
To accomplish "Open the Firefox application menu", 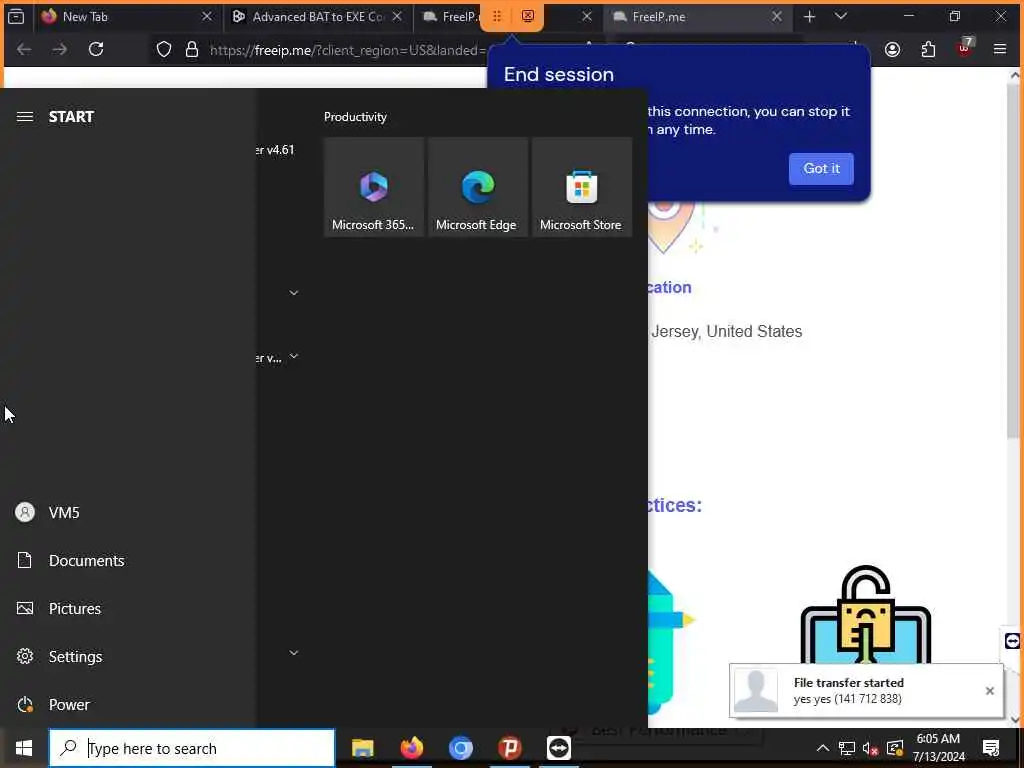I will pyautogui.click(x=1000, y=50).
